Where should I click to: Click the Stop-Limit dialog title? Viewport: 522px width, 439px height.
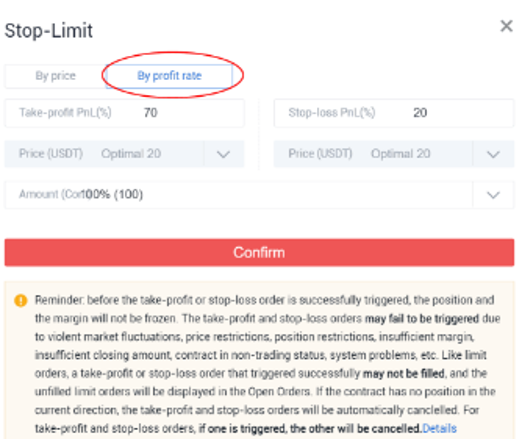49,31
